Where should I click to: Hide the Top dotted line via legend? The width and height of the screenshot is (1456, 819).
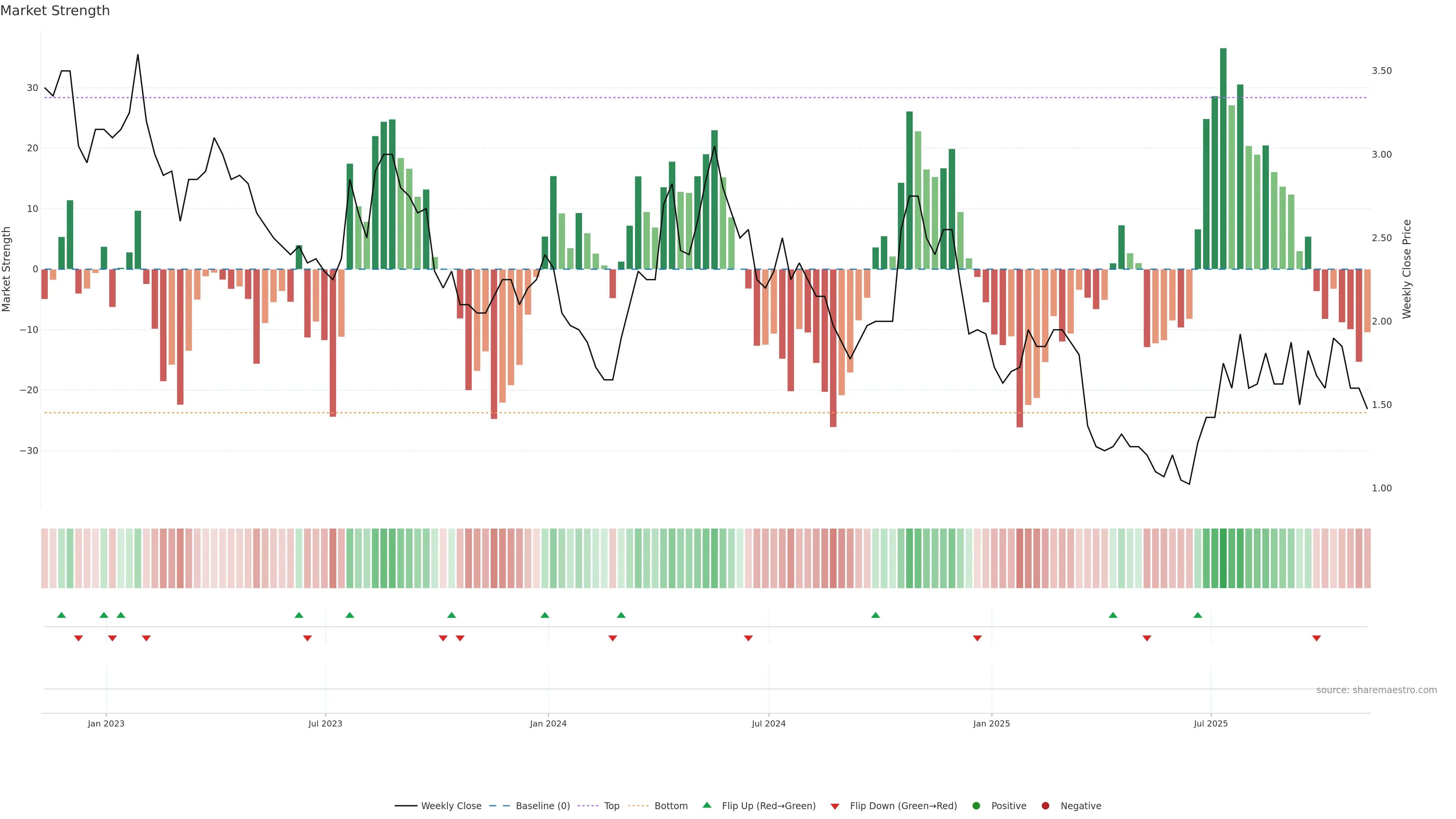(611, 805)
